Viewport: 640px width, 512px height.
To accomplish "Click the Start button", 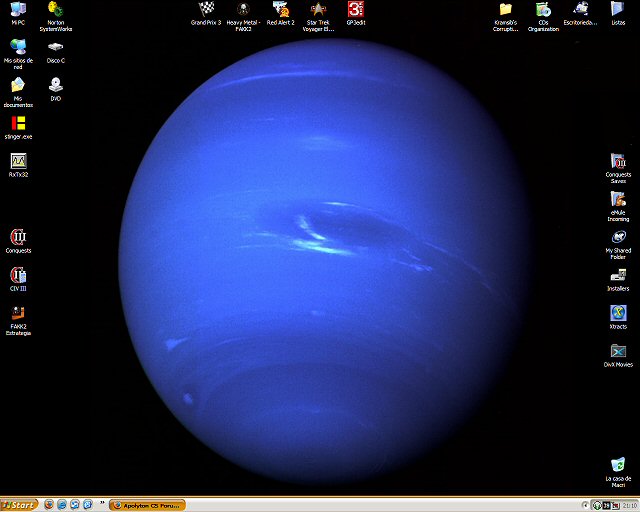I will pyautogui.click(x=20, y=505).
